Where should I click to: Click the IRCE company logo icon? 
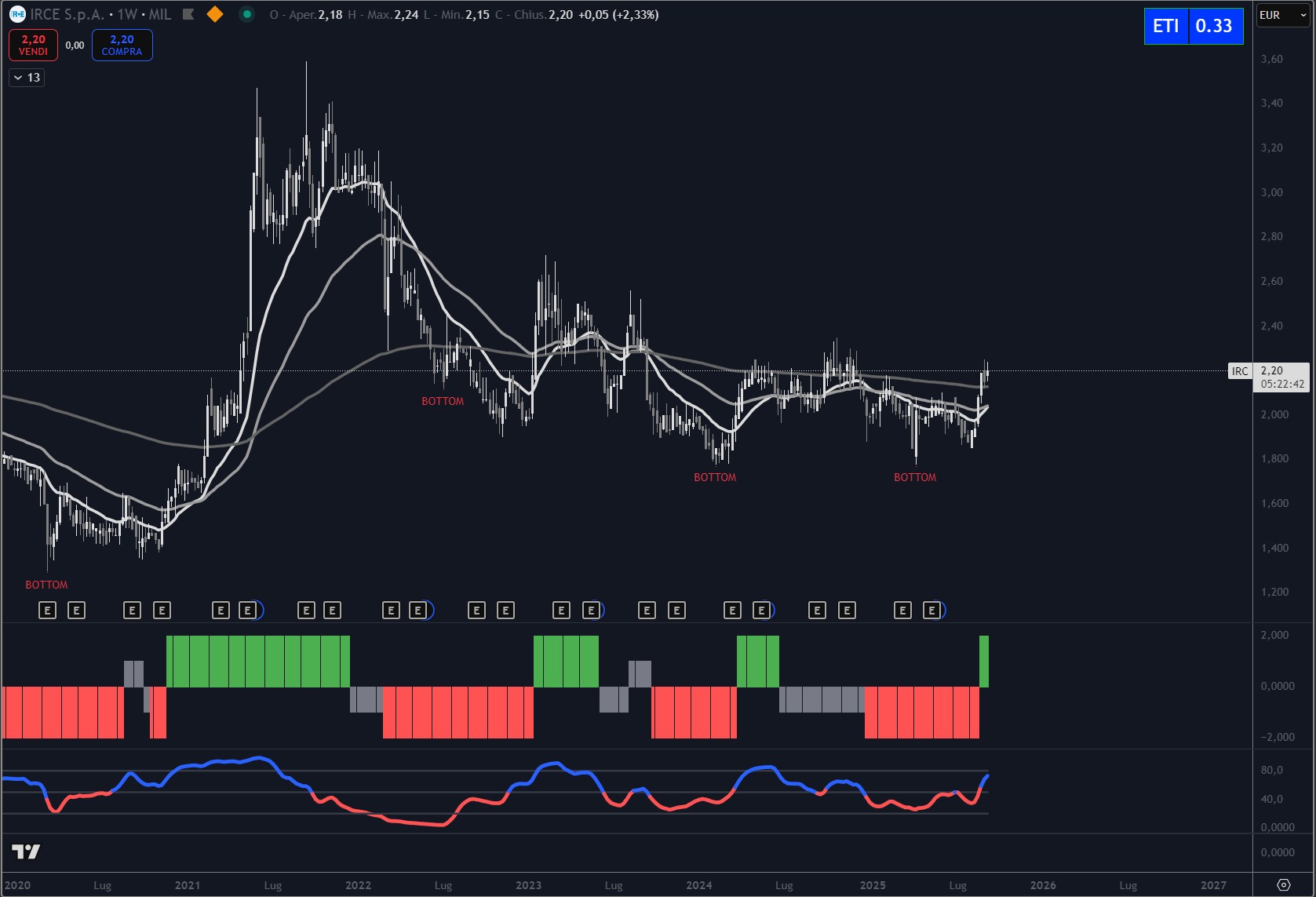(17, 14)
